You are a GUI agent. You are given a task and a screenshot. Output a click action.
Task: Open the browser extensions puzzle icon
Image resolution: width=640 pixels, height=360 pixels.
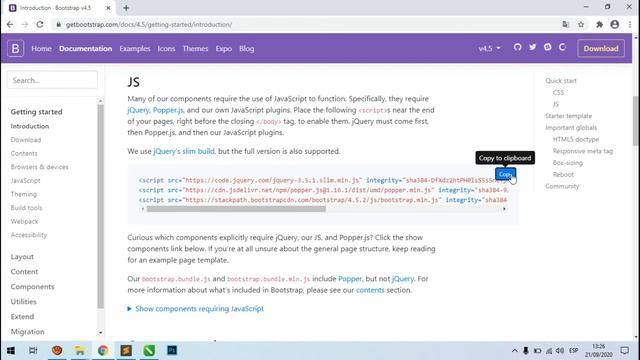pos(599,24)
